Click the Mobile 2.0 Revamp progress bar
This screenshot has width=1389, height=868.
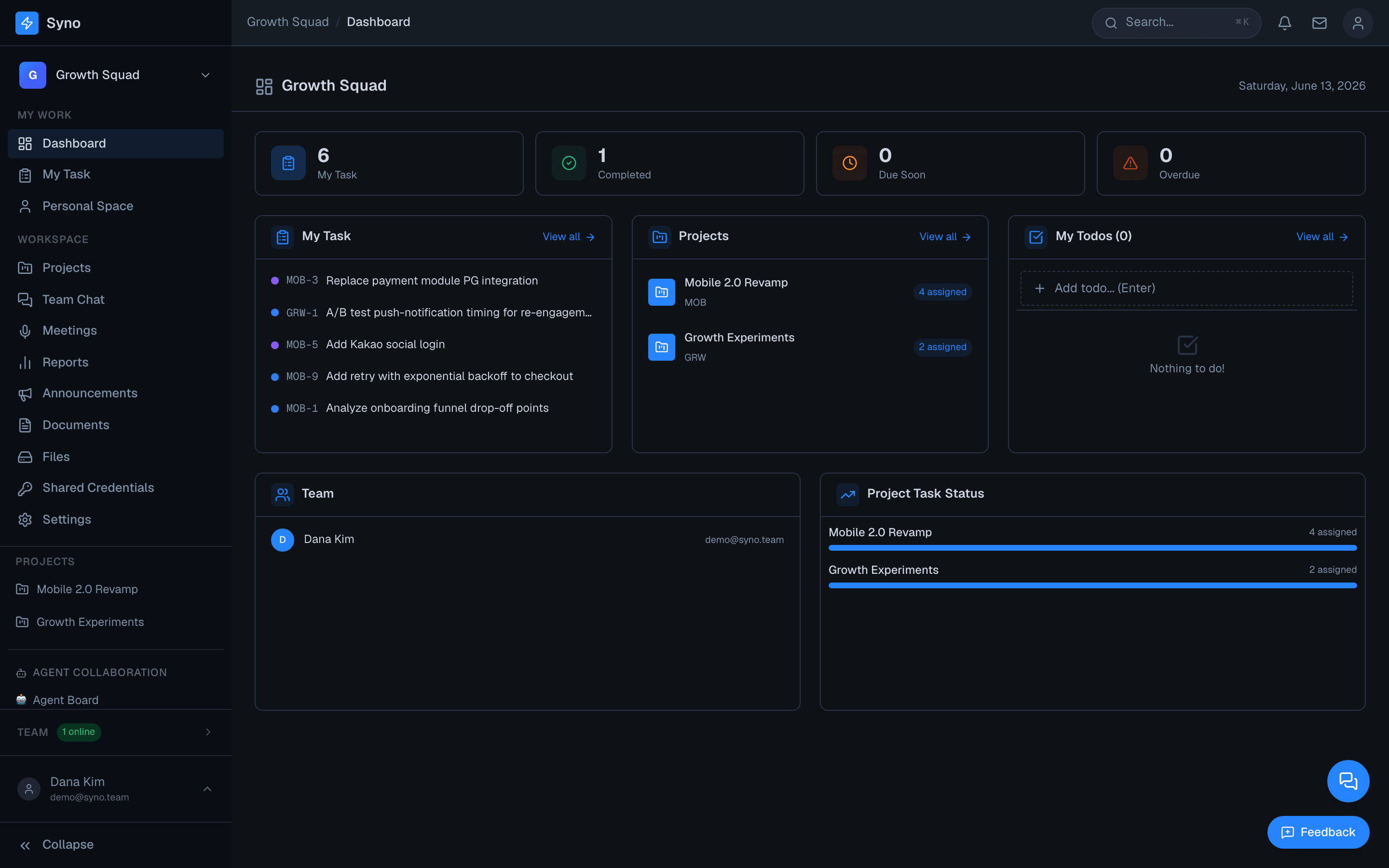coord(1092,548)
